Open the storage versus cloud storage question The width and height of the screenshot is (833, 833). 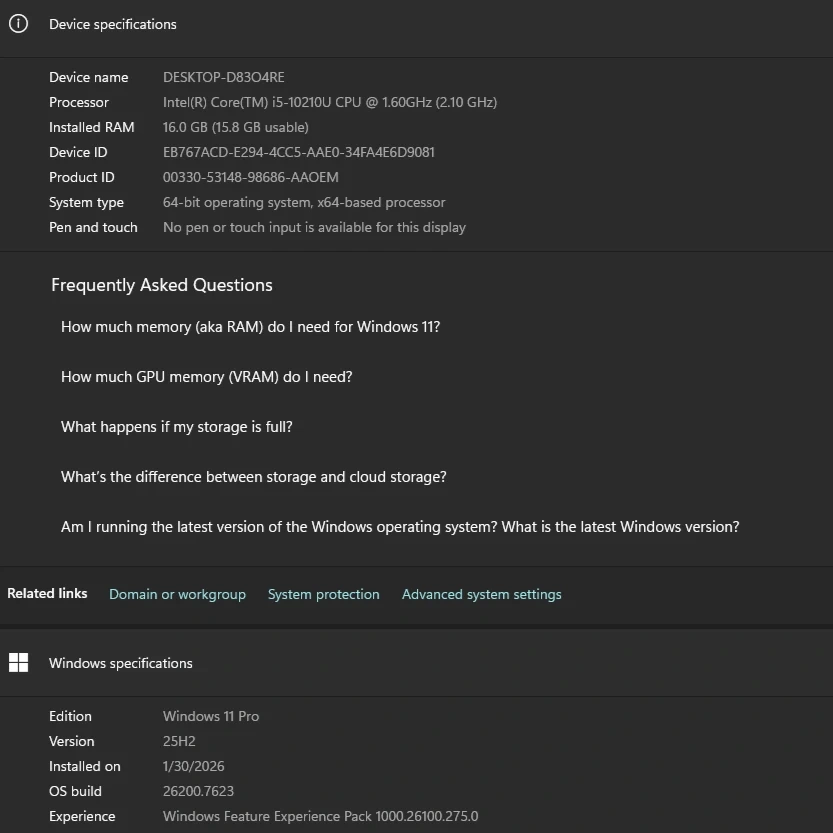point(253,477)
